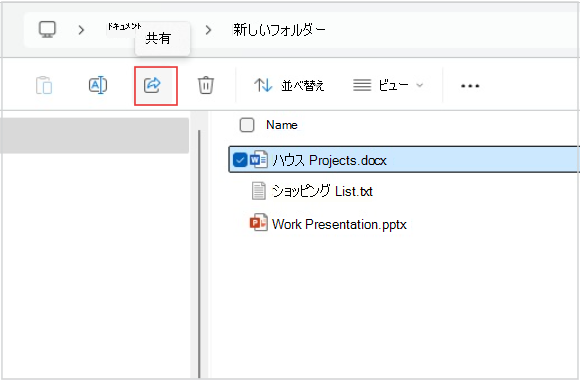
Task: Open the 並べ替え sort menu
Action: 289,85
